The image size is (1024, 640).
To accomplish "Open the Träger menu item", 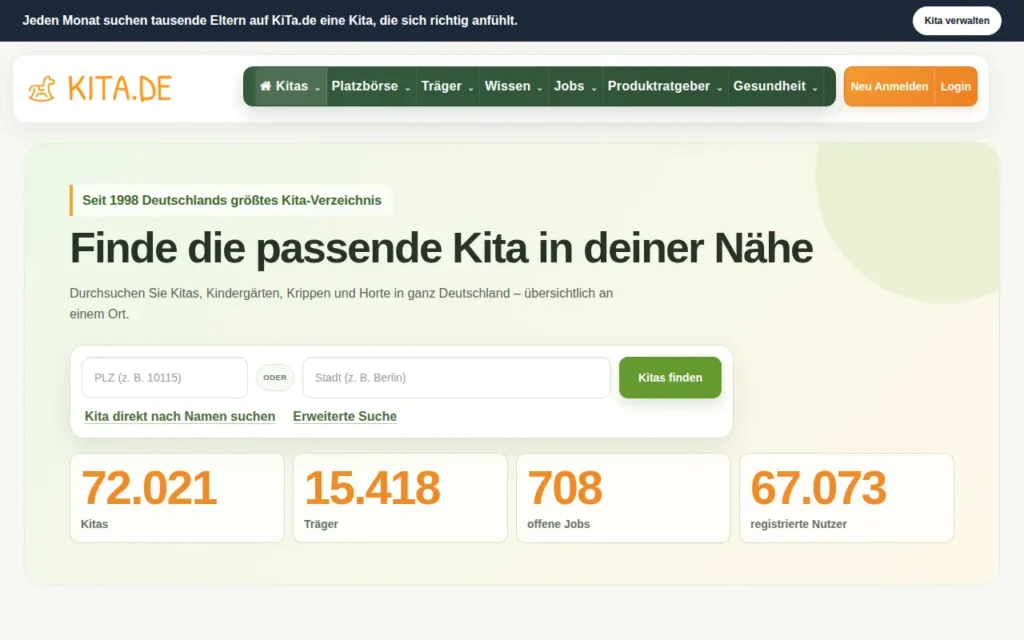I will pyautogui.click(x=447, y=86).
